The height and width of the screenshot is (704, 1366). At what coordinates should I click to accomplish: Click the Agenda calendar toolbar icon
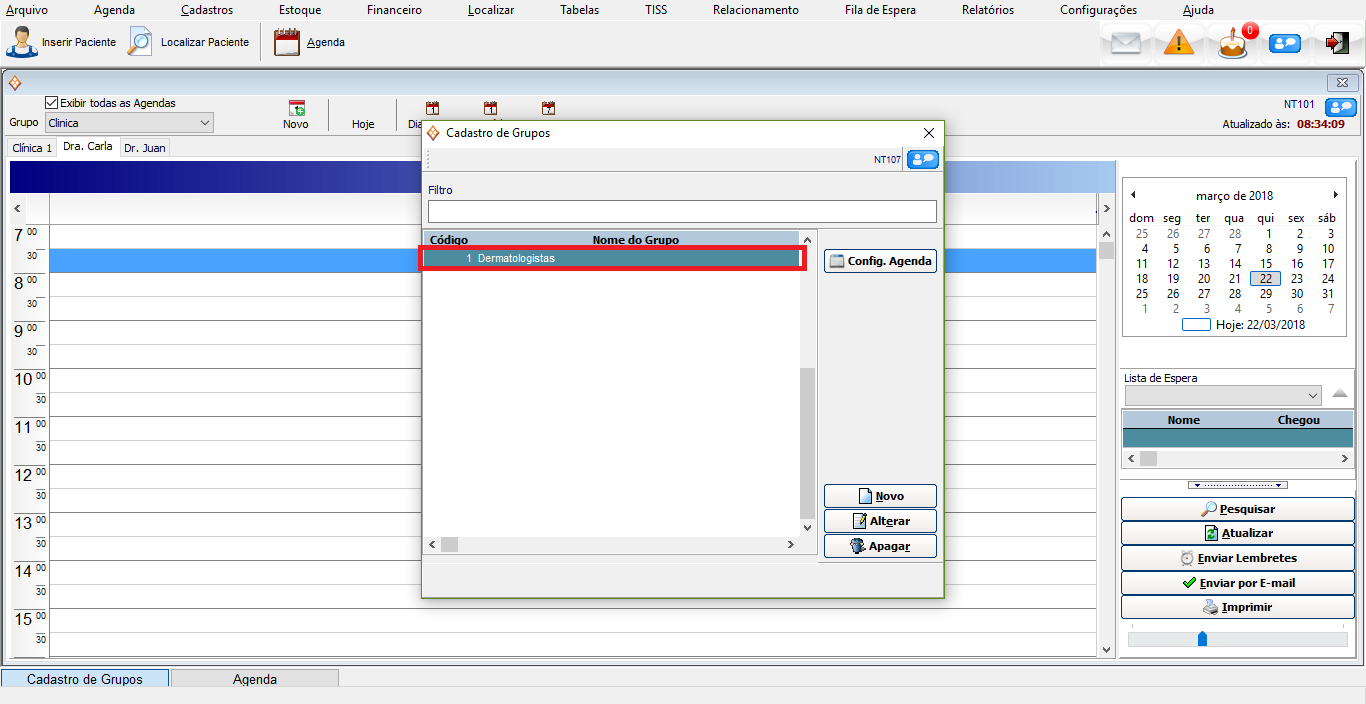coord(287,43)
